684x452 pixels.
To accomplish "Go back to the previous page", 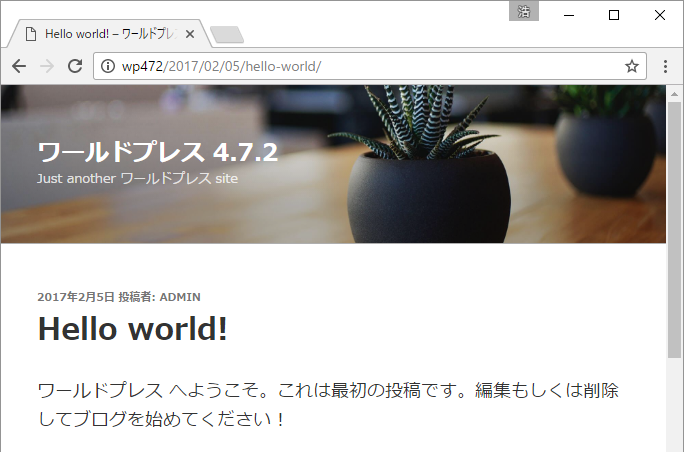I will pyautogui.click(x=19, y=66).
